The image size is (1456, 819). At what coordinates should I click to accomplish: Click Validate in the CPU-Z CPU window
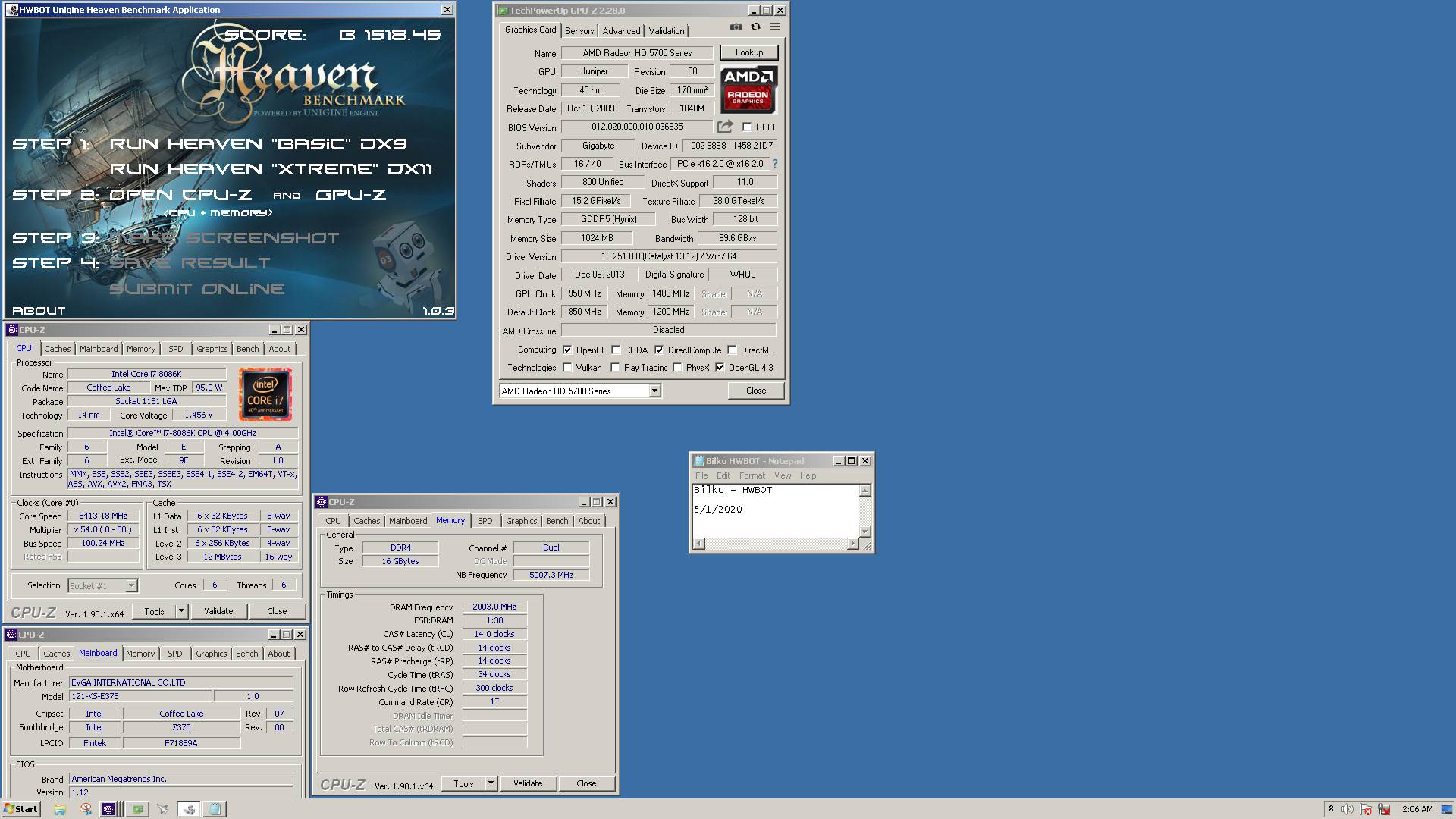(x=218, y=611)
